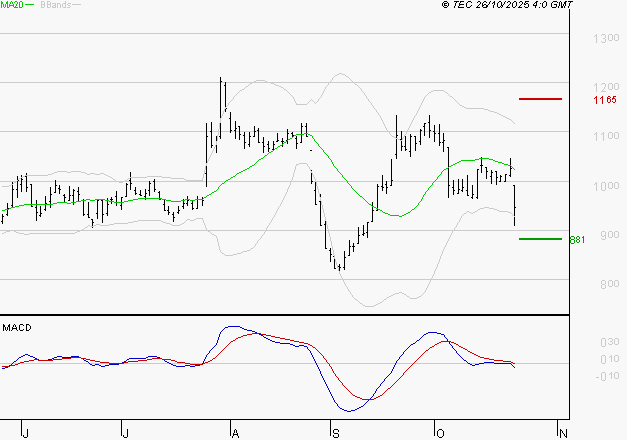627x440 pixels.
Task: Click the green MA20 legend line sample
Action: pyautogui.click(x=31, y=6)
